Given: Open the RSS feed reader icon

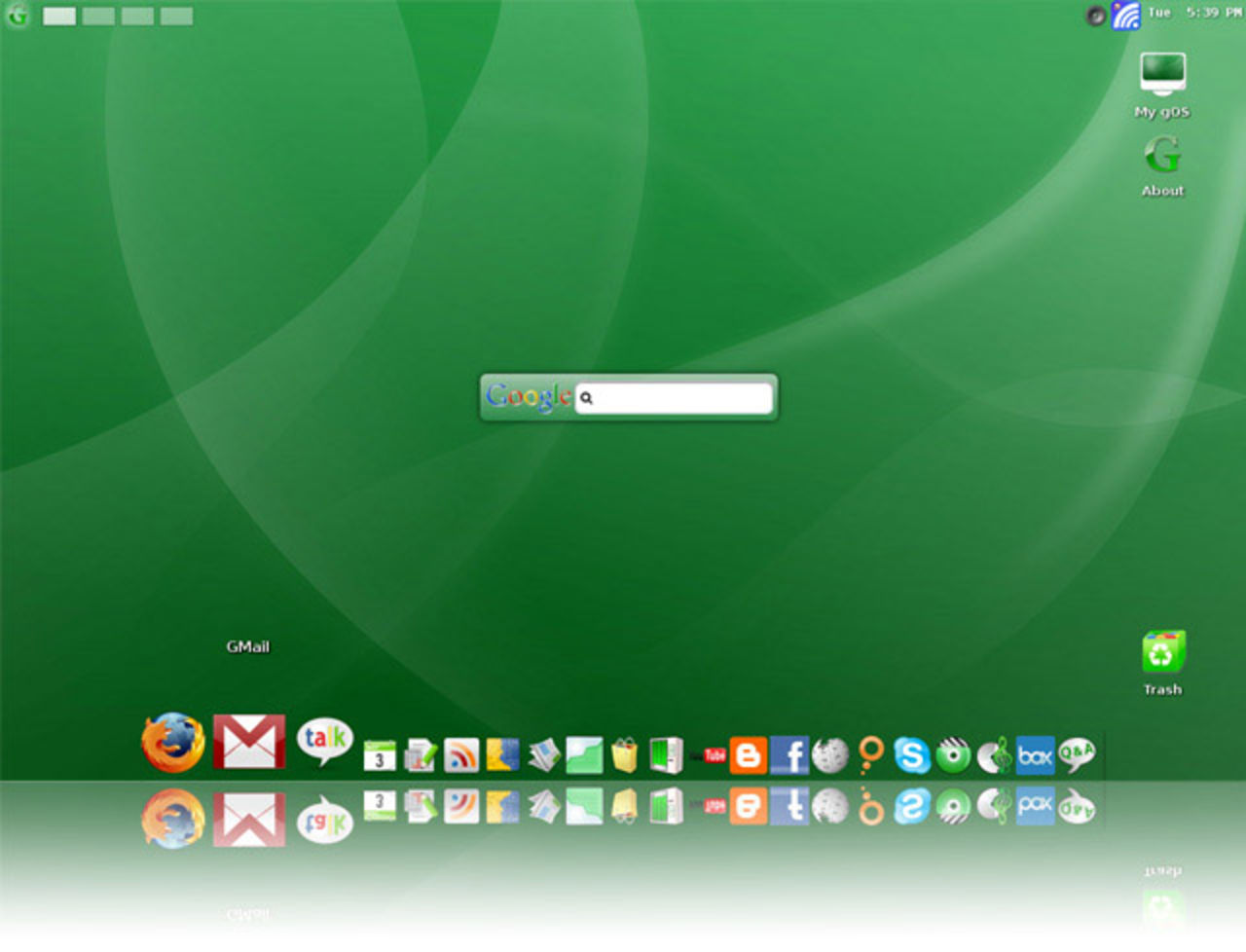Looking at the screenshot, I should point(461,755).
